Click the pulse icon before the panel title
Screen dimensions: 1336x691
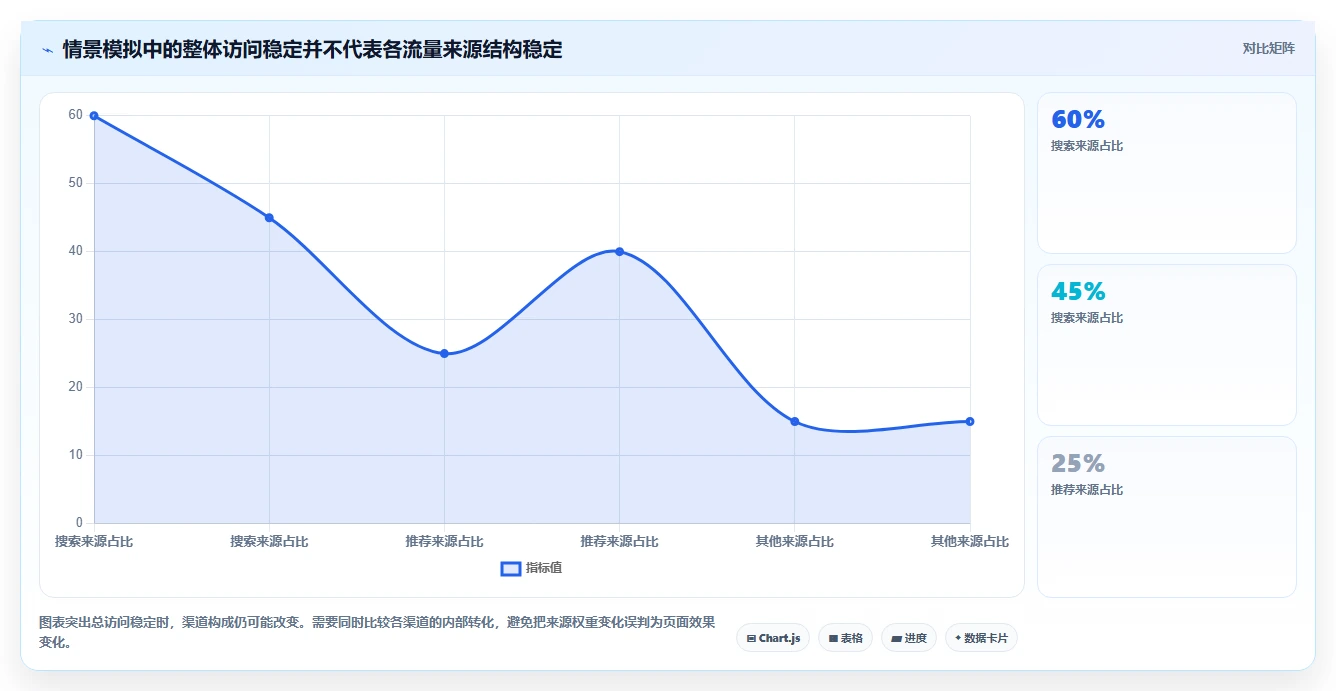(47, 50)
